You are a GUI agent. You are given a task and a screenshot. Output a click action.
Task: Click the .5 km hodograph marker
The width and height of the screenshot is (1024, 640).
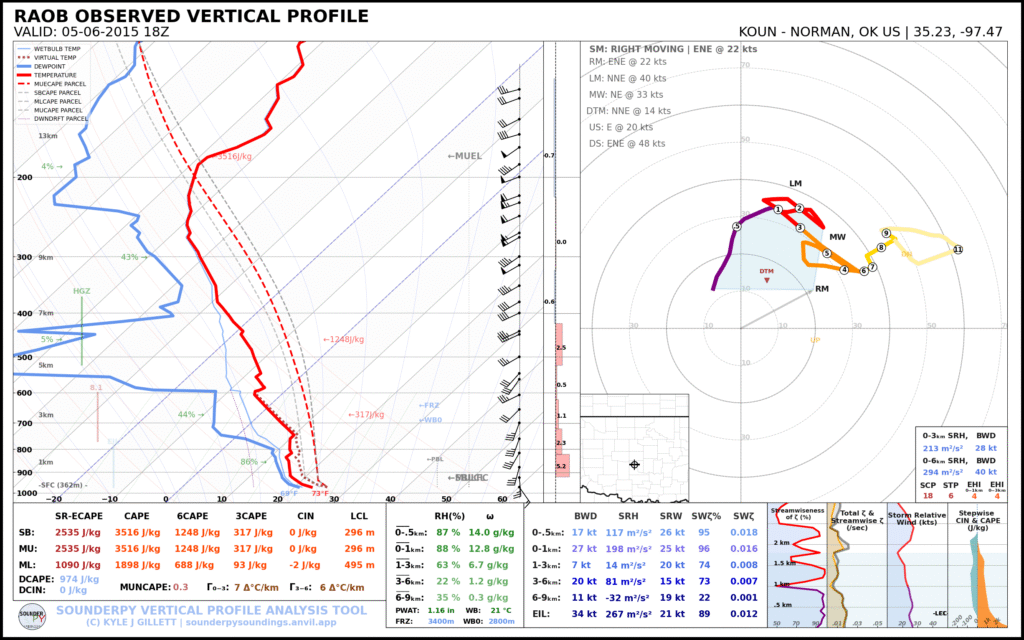(x=737, y=226)
